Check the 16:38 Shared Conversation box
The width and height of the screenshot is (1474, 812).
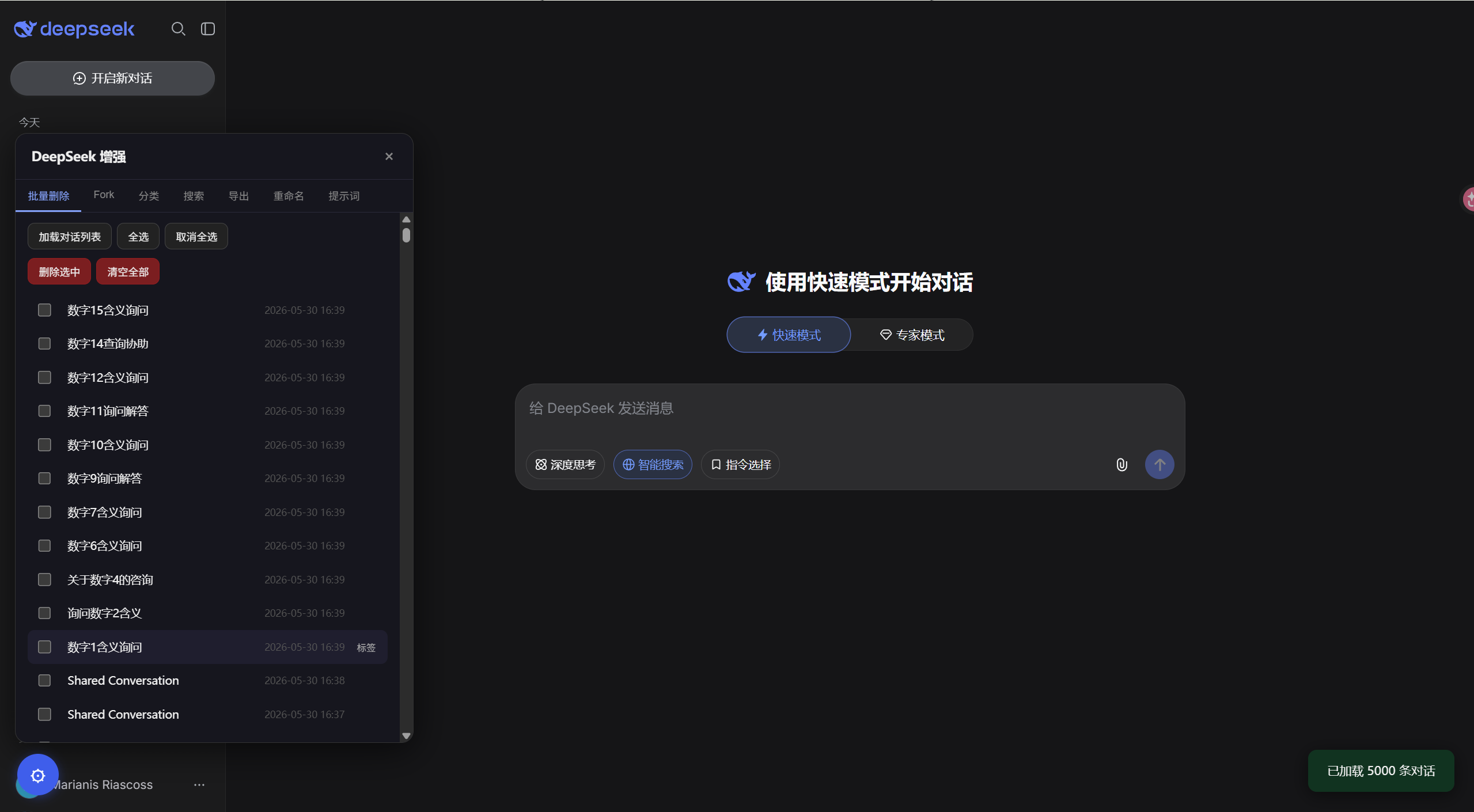[44, 681]
